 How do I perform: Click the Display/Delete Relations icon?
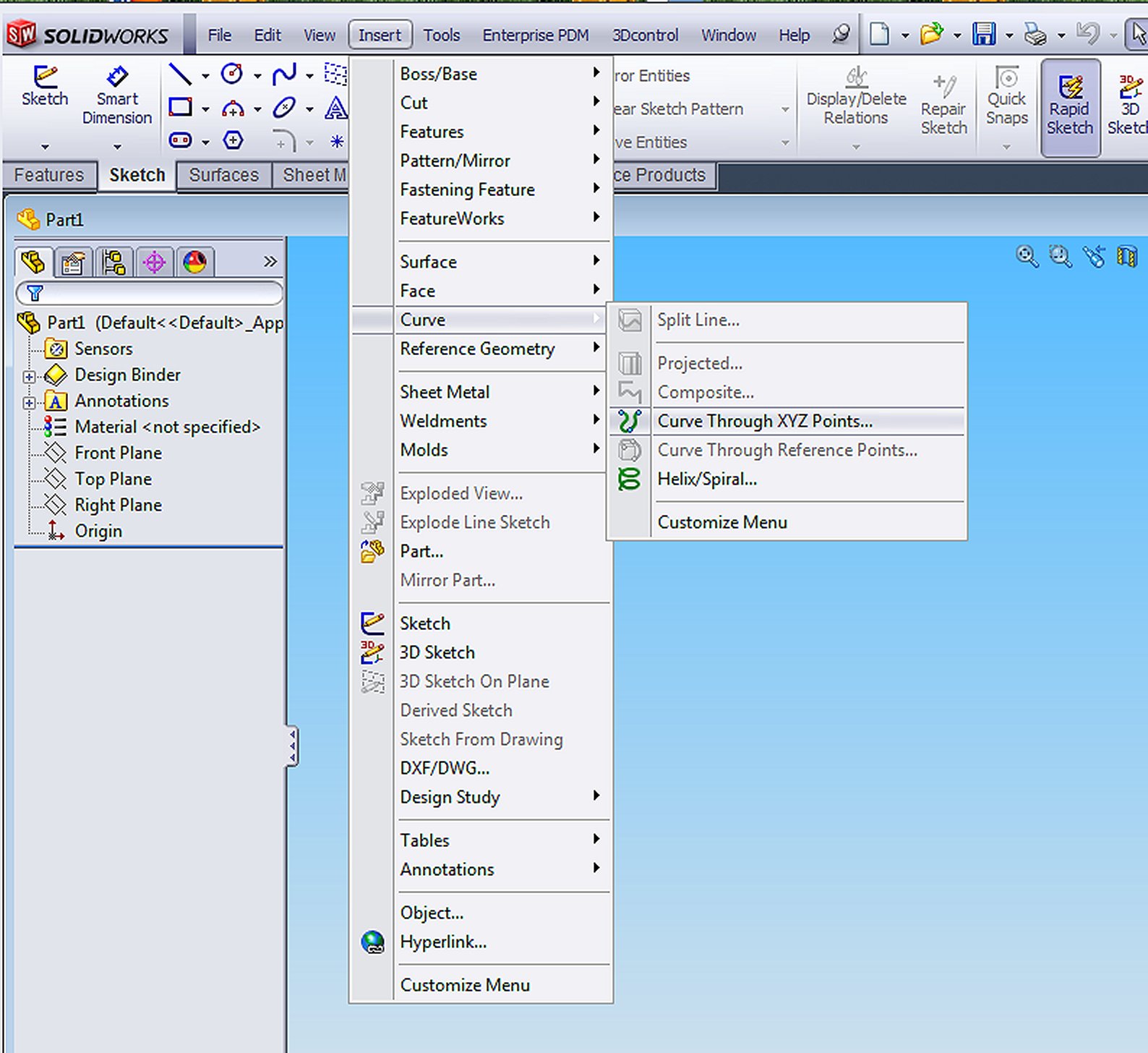tap(857, 76)
